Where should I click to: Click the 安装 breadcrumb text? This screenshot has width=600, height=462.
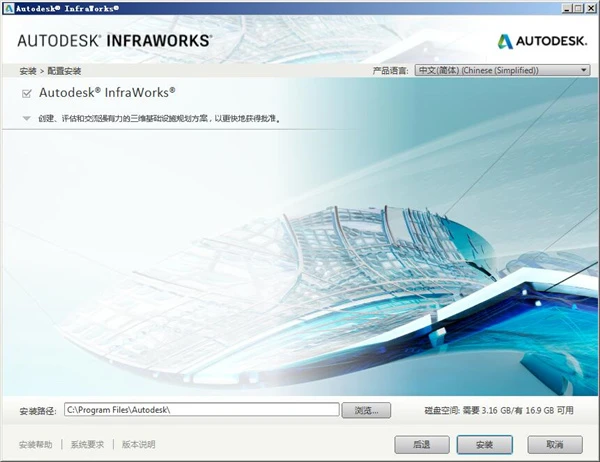click(28, 71)
